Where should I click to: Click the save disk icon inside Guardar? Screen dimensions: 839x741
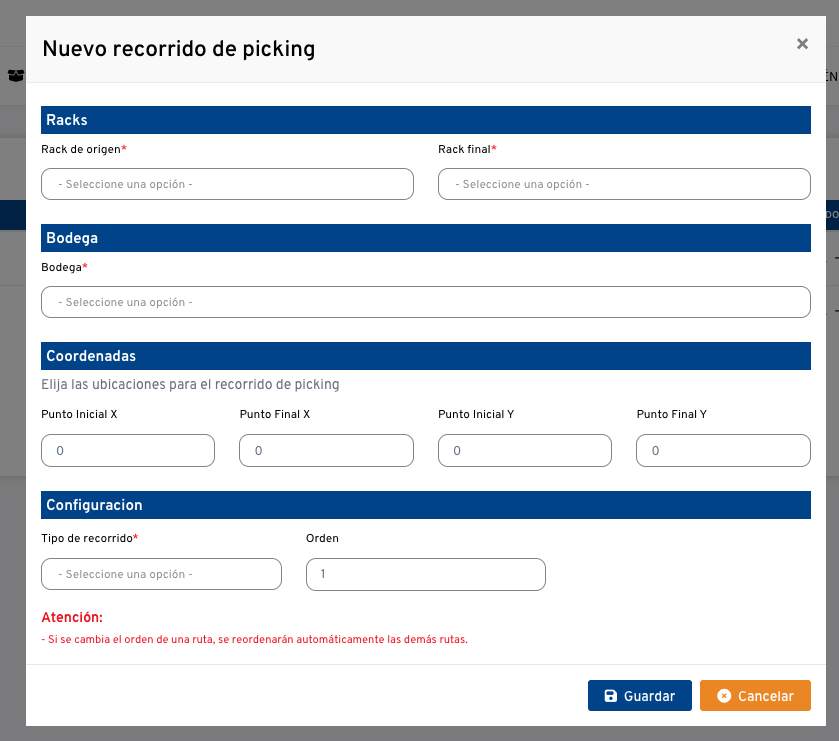pos(610,695)
